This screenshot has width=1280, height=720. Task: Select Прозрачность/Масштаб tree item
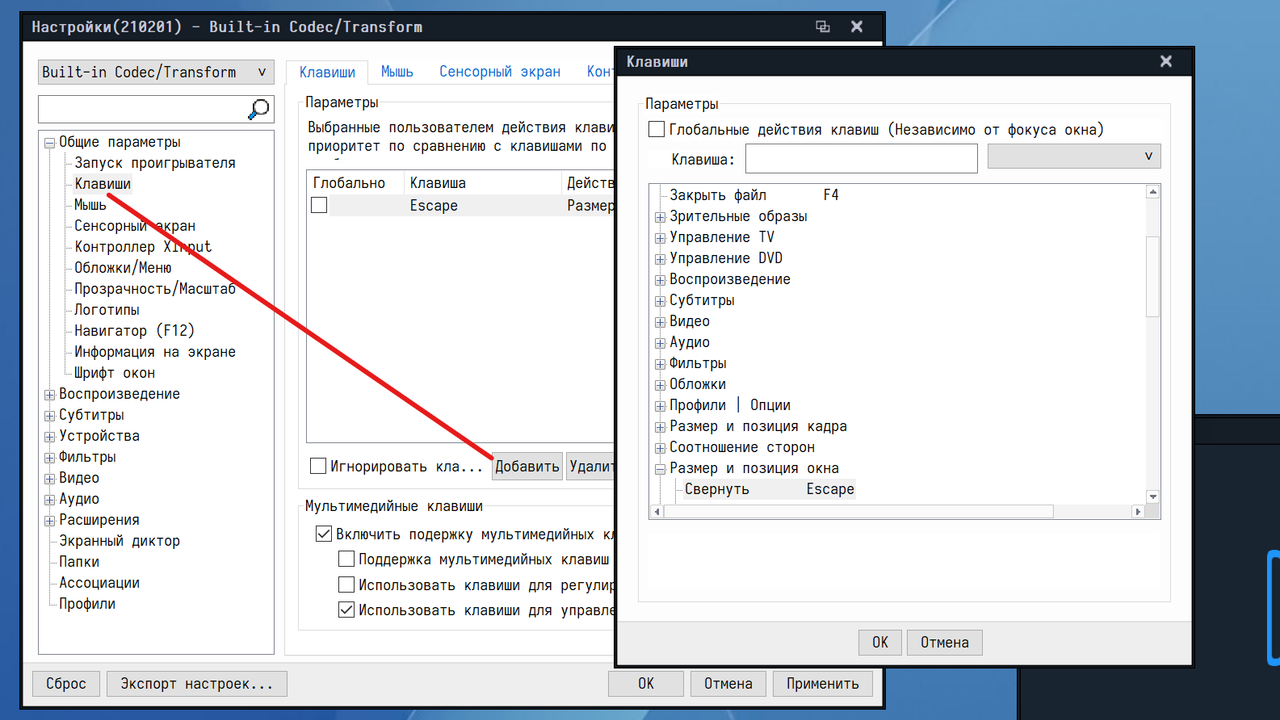pyautogui.click(x=155, y=289)
